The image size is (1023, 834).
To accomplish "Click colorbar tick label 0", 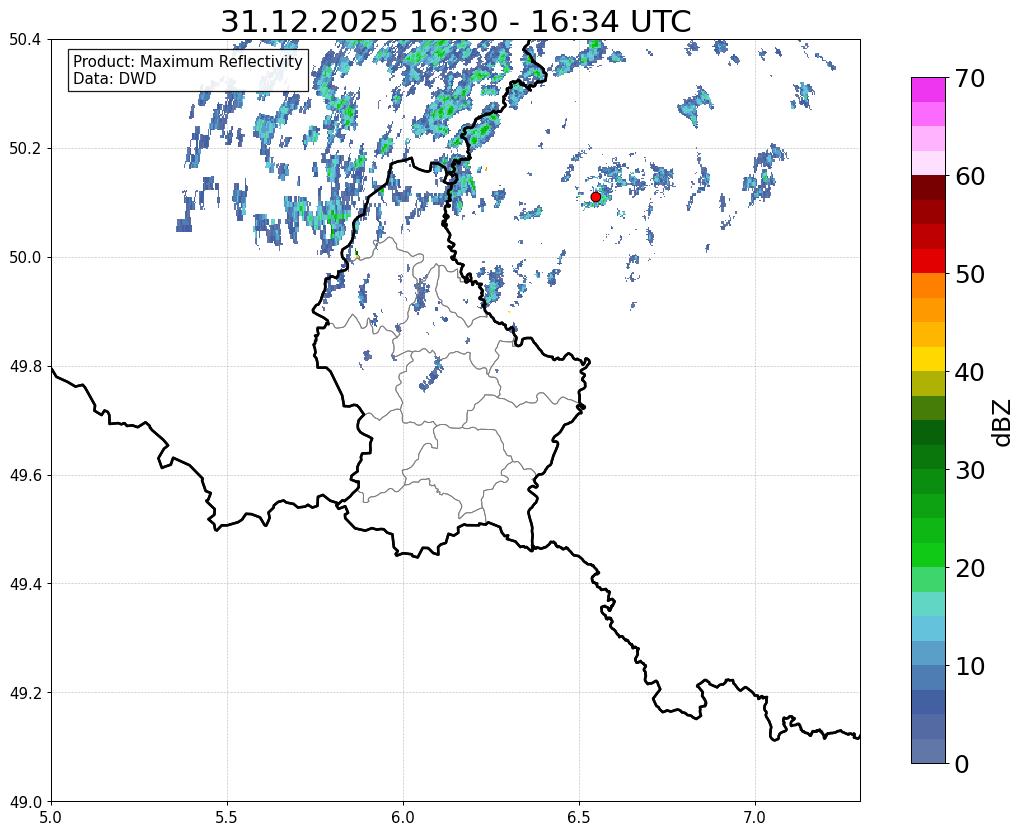I will pos(962,764).
